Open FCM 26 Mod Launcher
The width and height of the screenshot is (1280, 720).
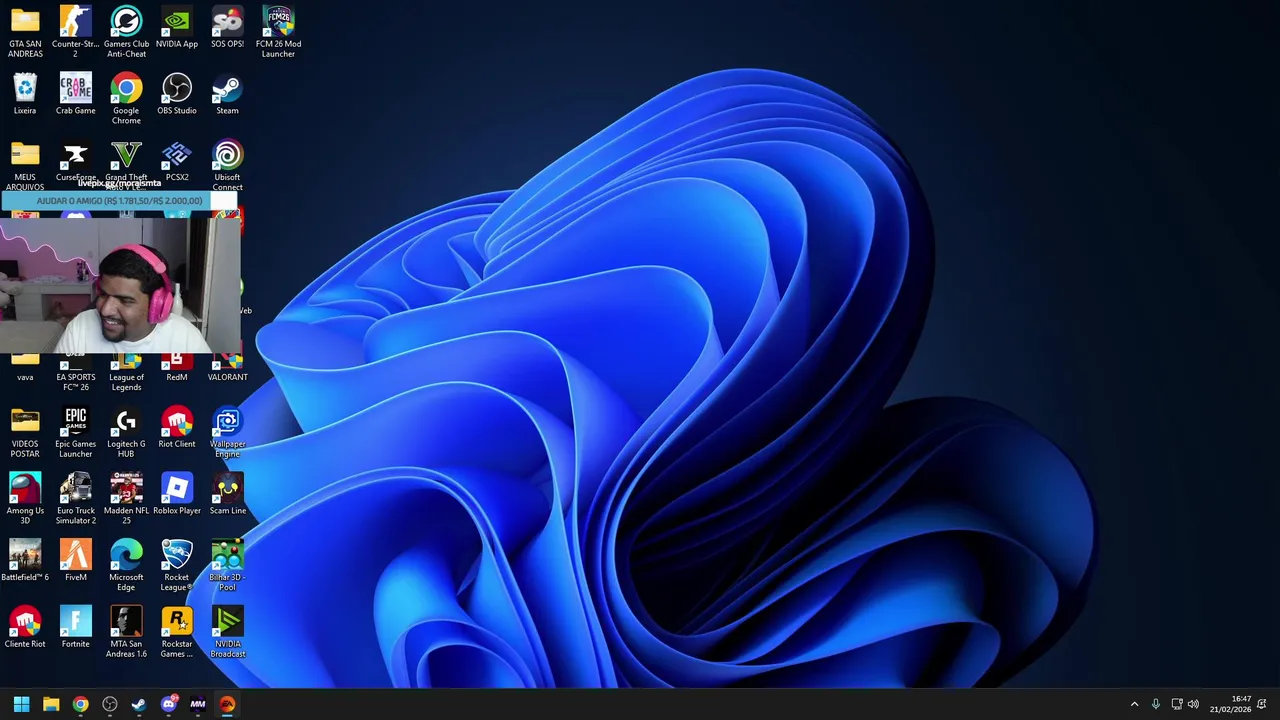[x=278, y=32]
